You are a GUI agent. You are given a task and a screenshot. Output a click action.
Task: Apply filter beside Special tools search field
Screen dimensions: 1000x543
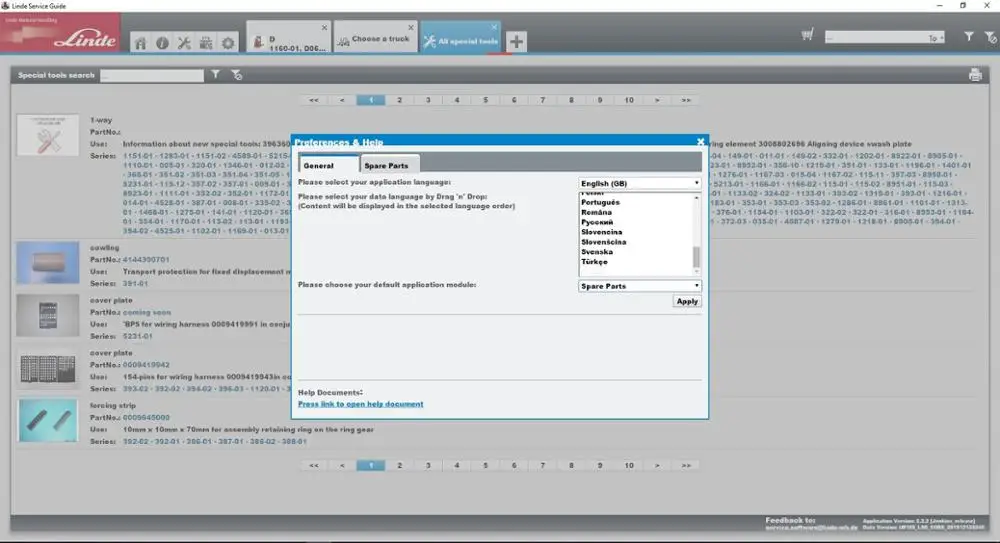(216, 75)
